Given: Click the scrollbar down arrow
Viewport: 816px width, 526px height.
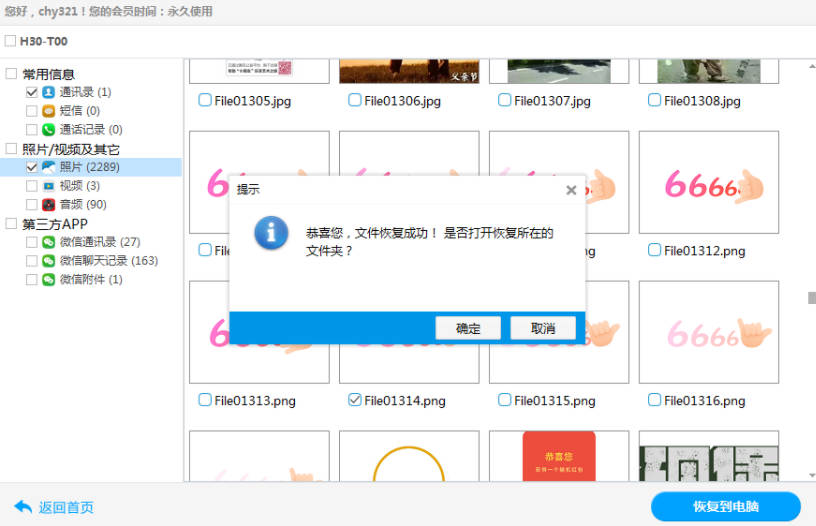Looking at the screenshot, I should 812,475.
